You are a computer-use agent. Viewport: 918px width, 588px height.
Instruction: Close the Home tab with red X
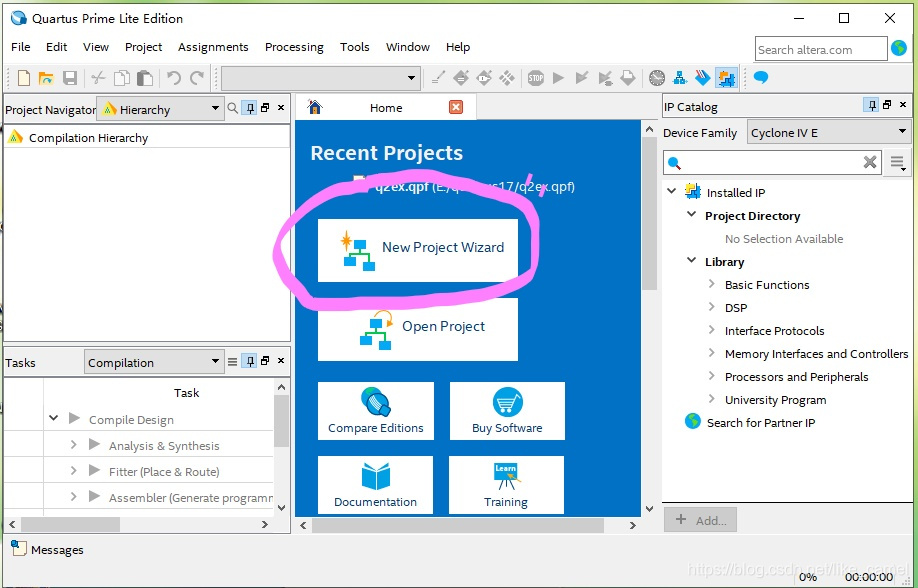(x=455, y=107)
